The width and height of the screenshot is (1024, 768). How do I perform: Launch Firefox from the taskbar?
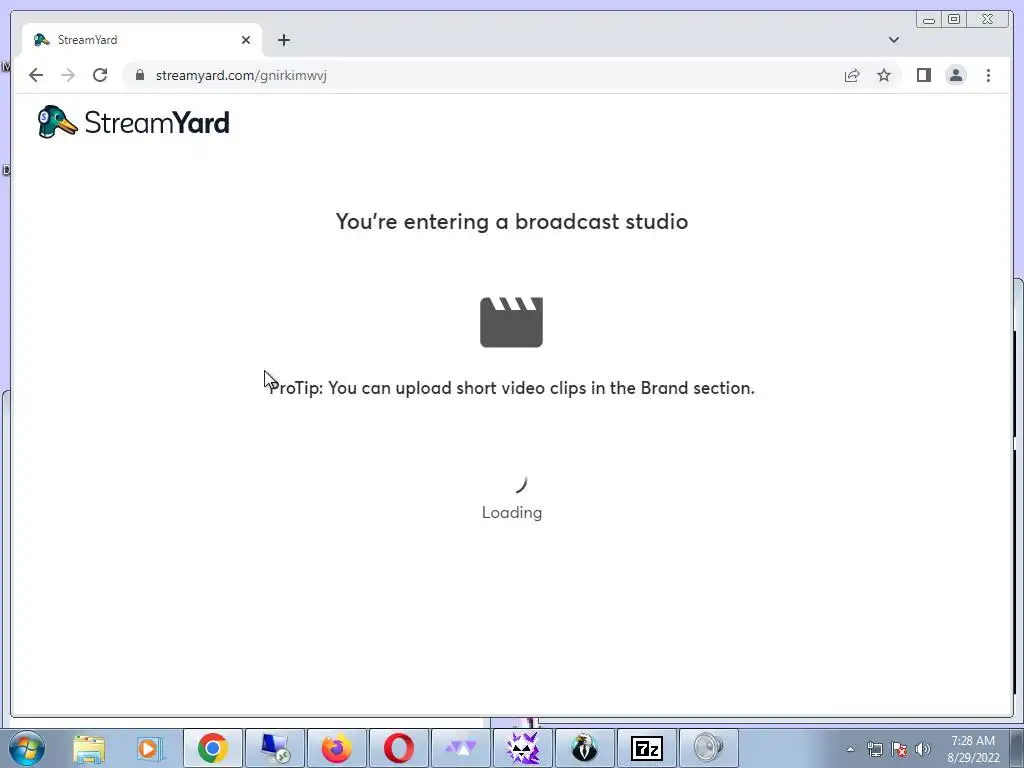click(337, 748)
